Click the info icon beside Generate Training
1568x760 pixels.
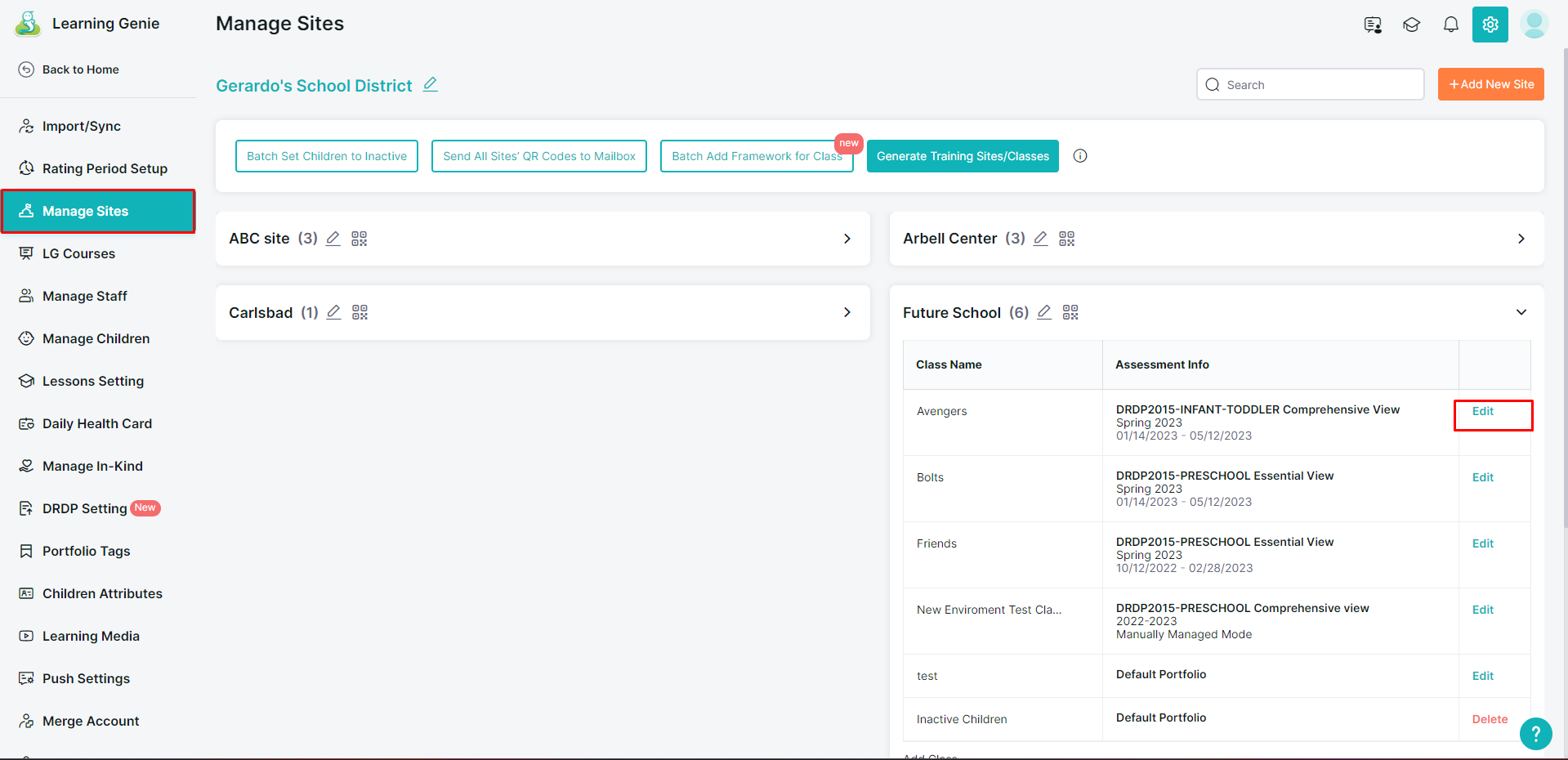(x=1080, y=156)
